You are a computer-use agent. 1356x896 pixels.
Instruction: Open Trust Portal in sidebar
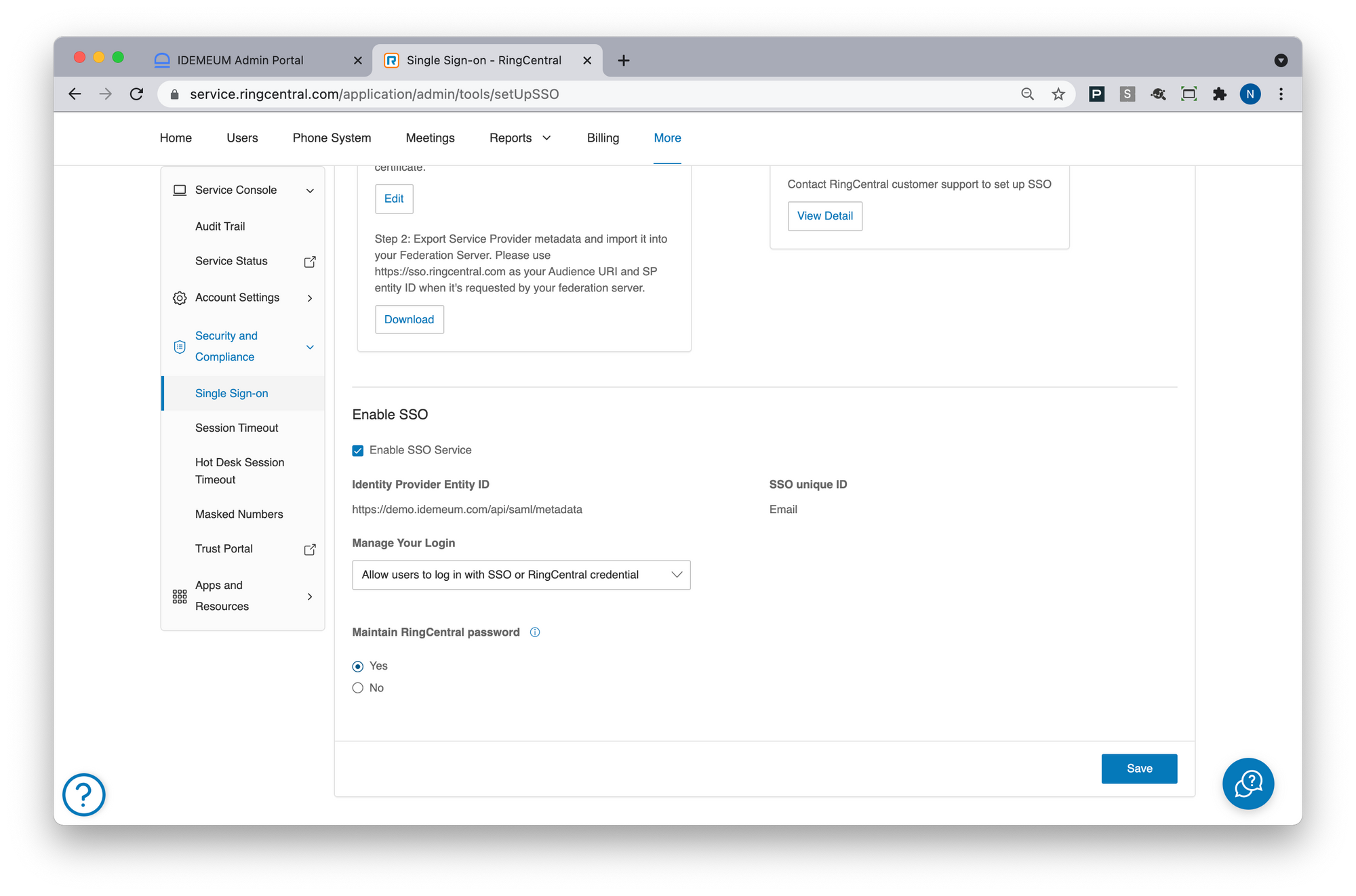(224, 549)
